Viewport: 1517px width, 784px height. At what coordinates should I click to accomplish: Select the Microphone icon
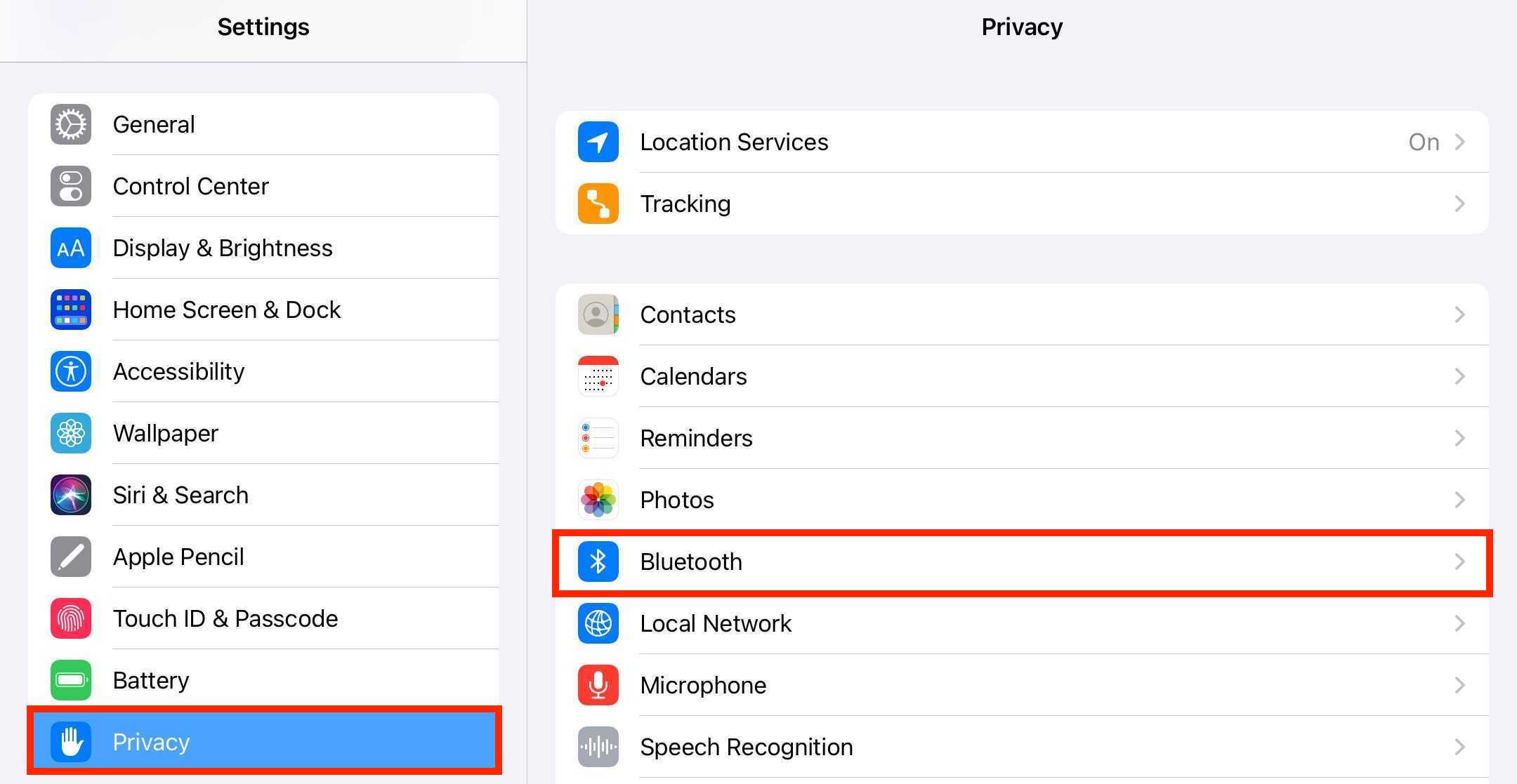598,685
